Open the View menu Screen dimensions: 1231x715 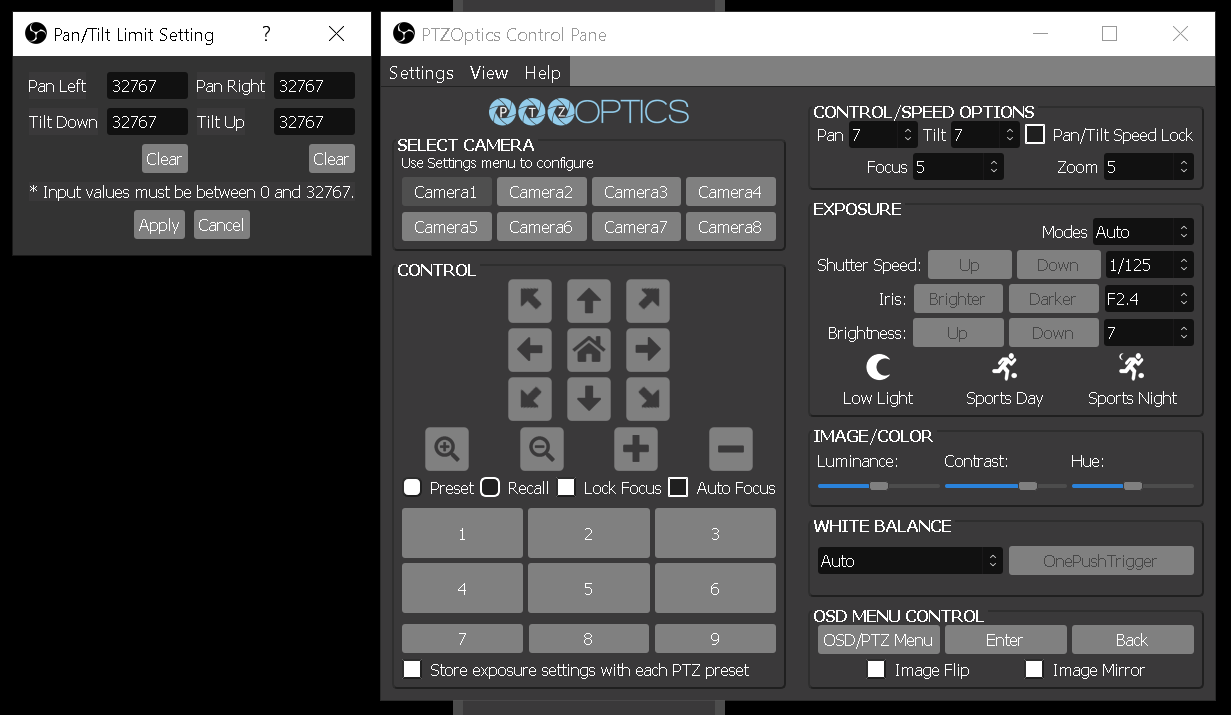point(489,73)
